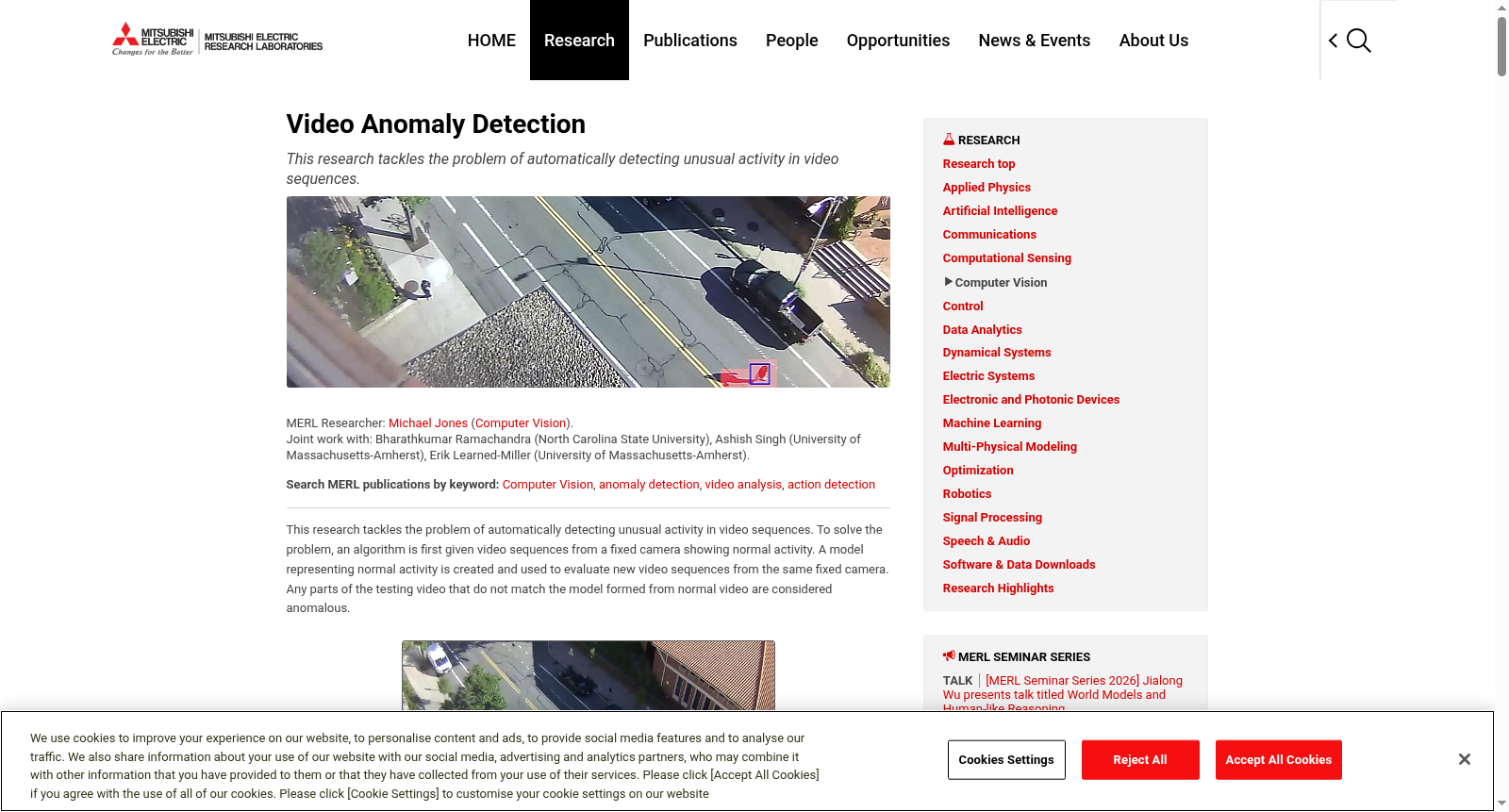Screen dimensions: 1509x812
Task: Open Dynamical Systems research area
Action: point(997,353)
